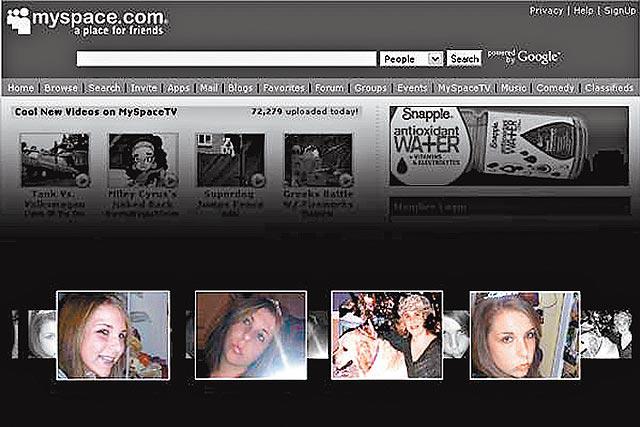Open Events in navigation bar
This screenshot has height=427, width=640.
(x=412, y=88)
